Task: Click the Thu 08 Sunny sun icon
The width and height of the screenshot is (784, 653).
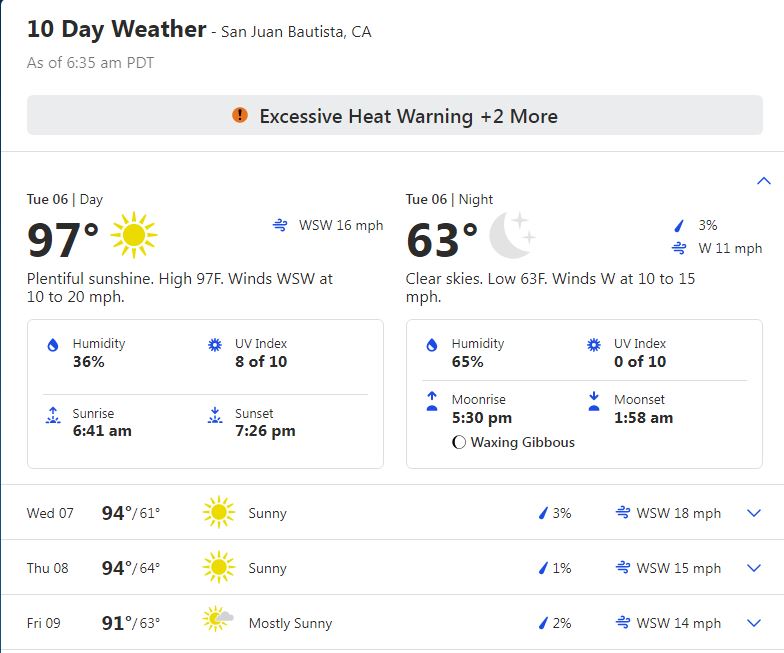Action: tap(218, 567)
